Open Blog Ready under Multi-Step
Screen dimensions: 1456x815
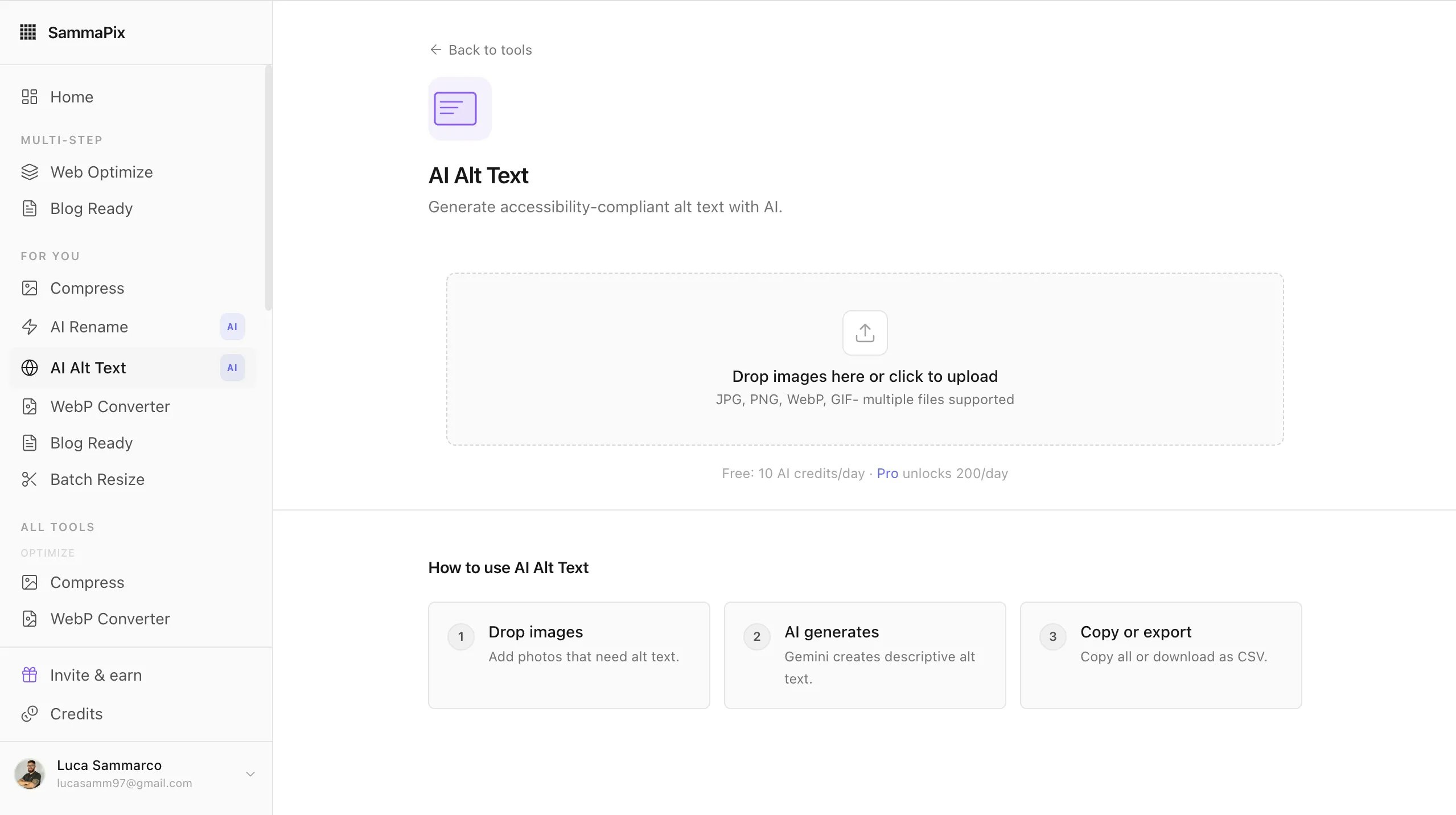[91, 208]
